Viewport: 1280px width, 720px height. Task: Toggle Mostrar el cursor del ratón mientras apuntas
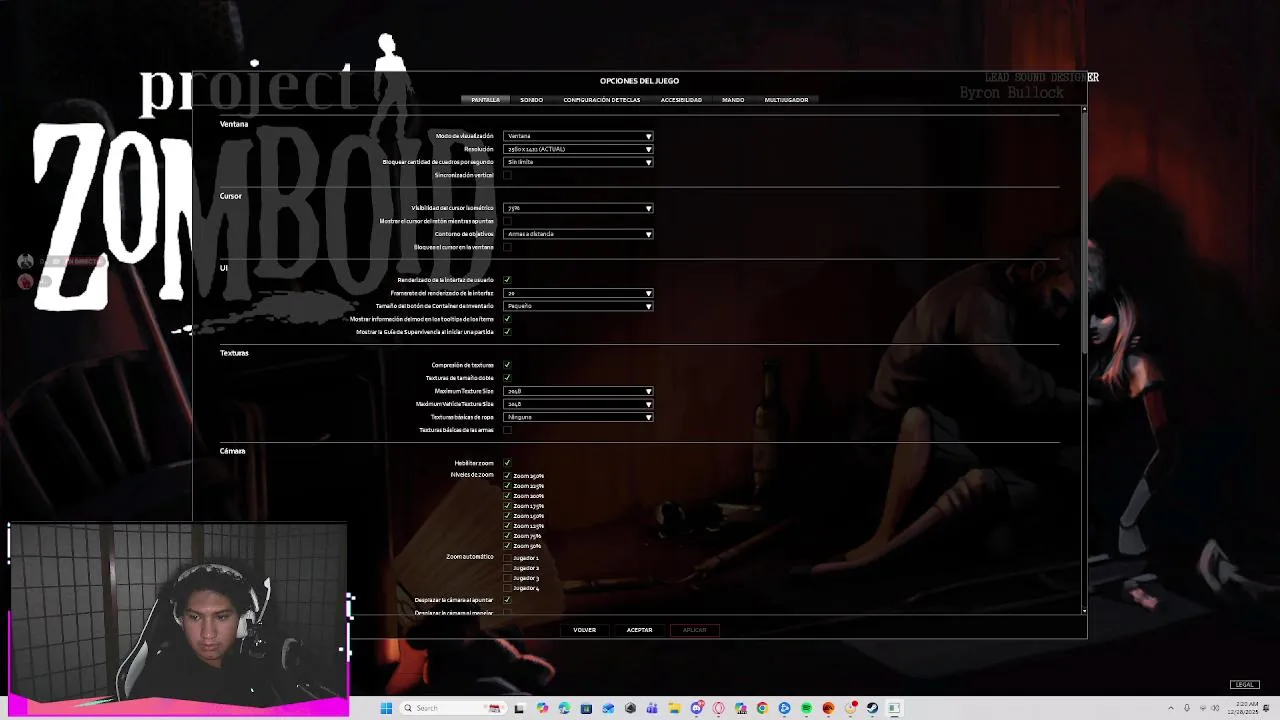507,221
